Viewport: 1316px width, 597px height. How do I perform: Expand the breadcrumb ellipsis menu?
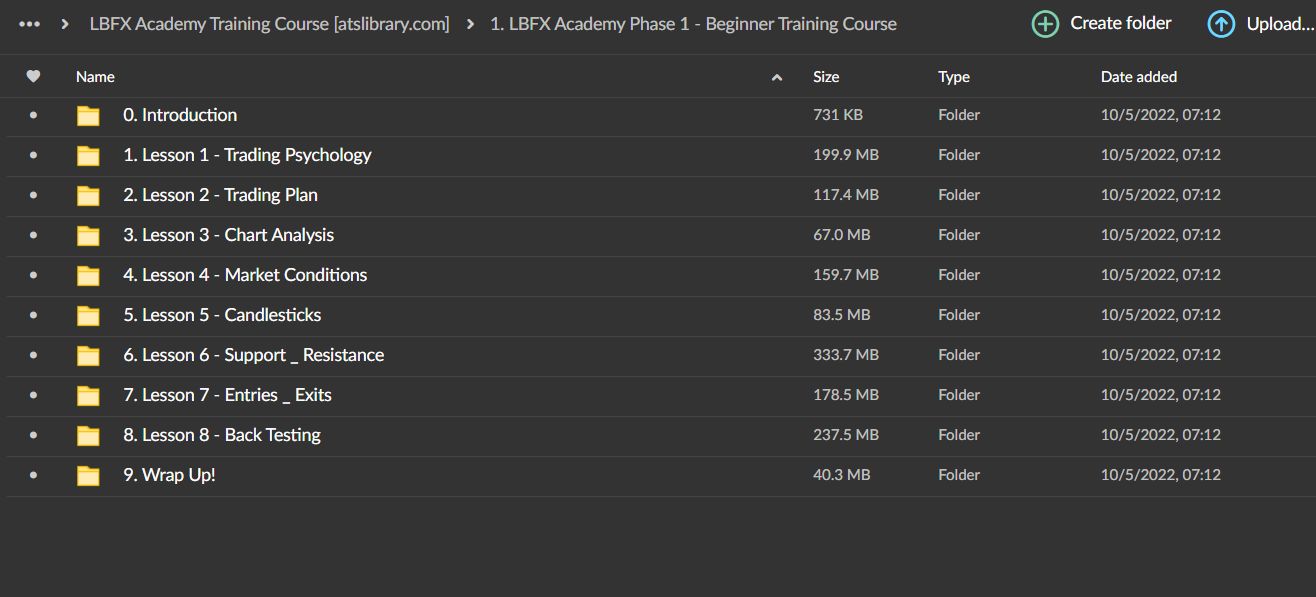coord(30,24)
